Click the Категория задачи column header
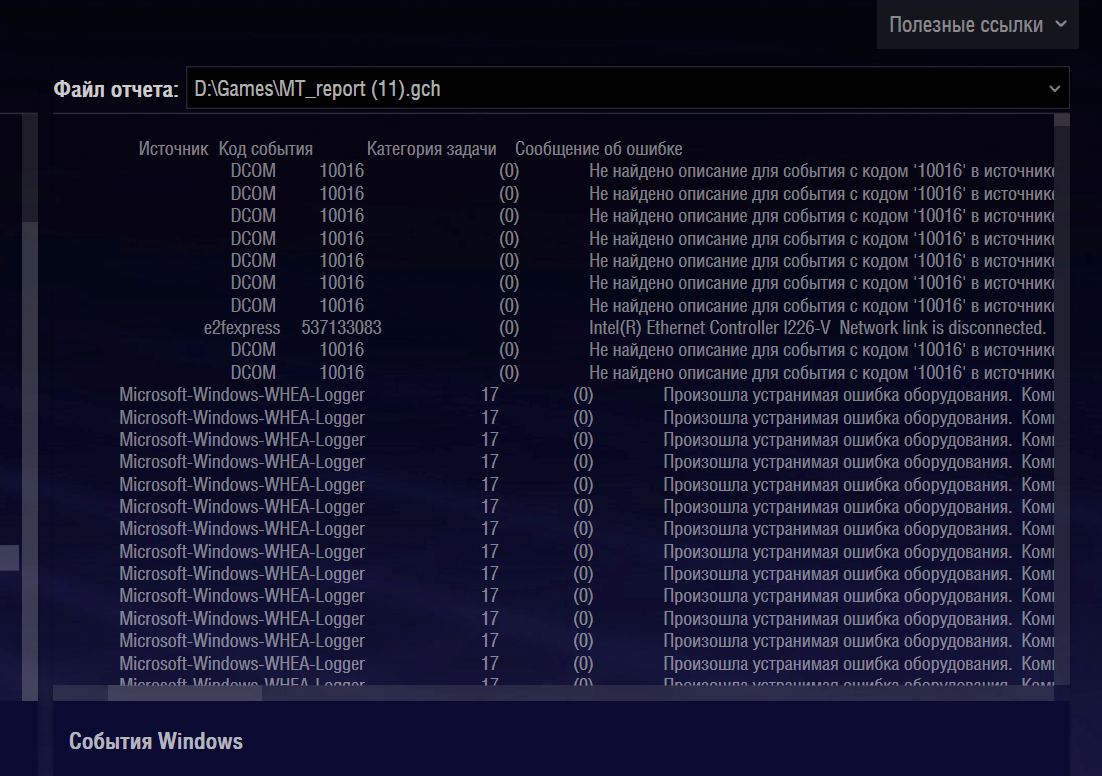Screen dimensions: 1102x776 (x=432, y=149)
